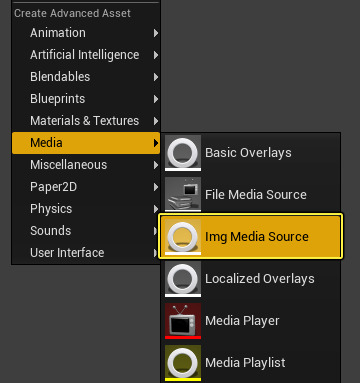Open the Physics submenu

pos(86,209)
